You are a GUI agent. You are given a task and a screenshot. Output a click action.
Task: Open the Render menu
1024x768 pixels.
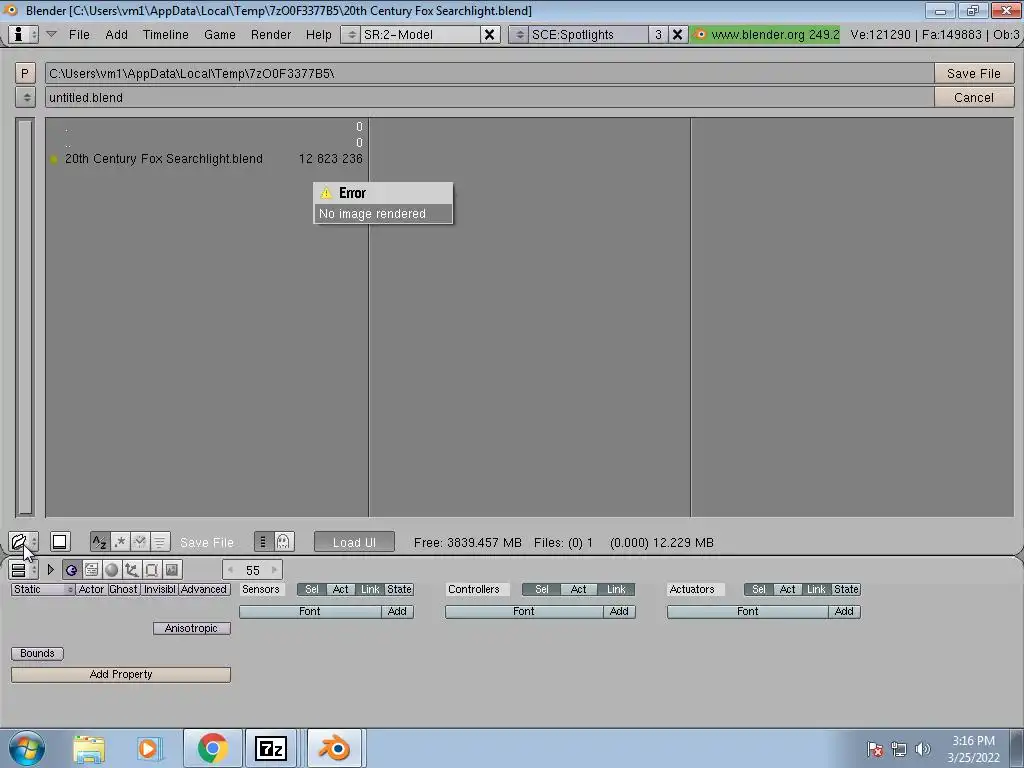pyautogui.click(x=270, y=35)
